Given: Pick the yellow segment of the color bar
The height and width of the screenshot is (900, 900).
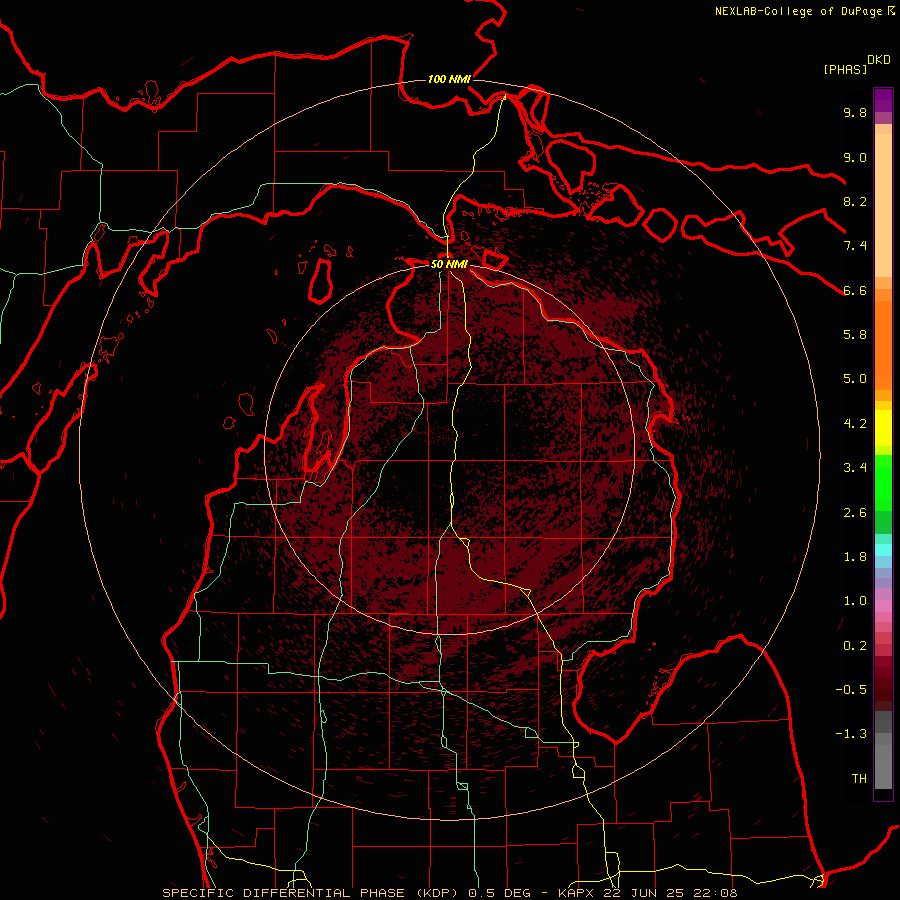Looking at the screenshot, I should click(883, 428).
